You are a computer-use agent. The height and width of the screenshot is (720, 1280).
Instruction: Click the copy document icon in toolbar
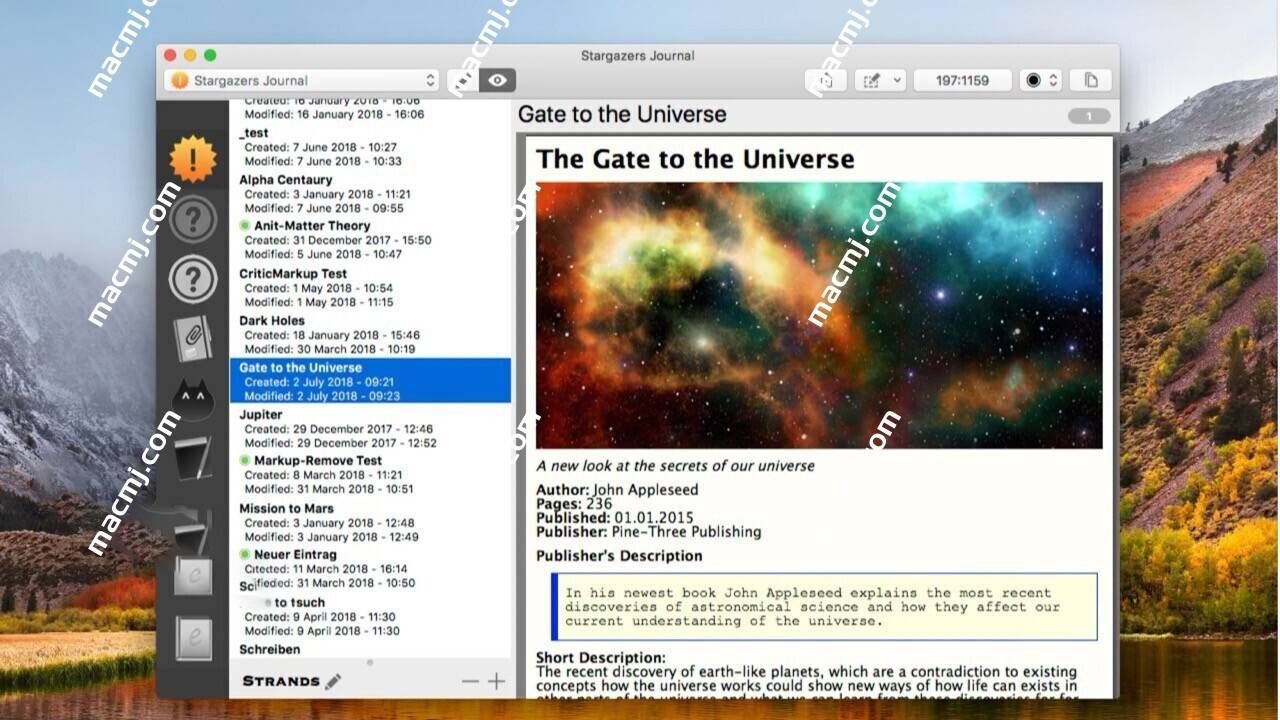(1091, 80)
